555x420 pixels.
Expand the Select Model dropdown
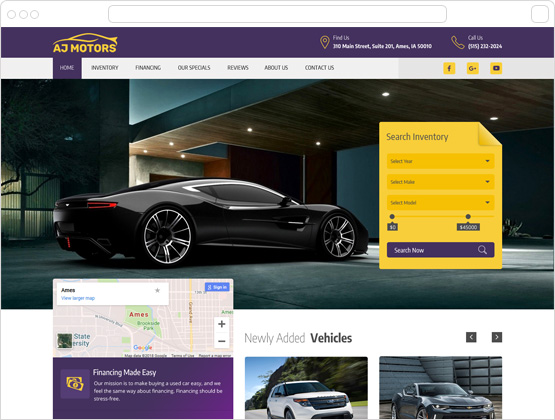440,203
